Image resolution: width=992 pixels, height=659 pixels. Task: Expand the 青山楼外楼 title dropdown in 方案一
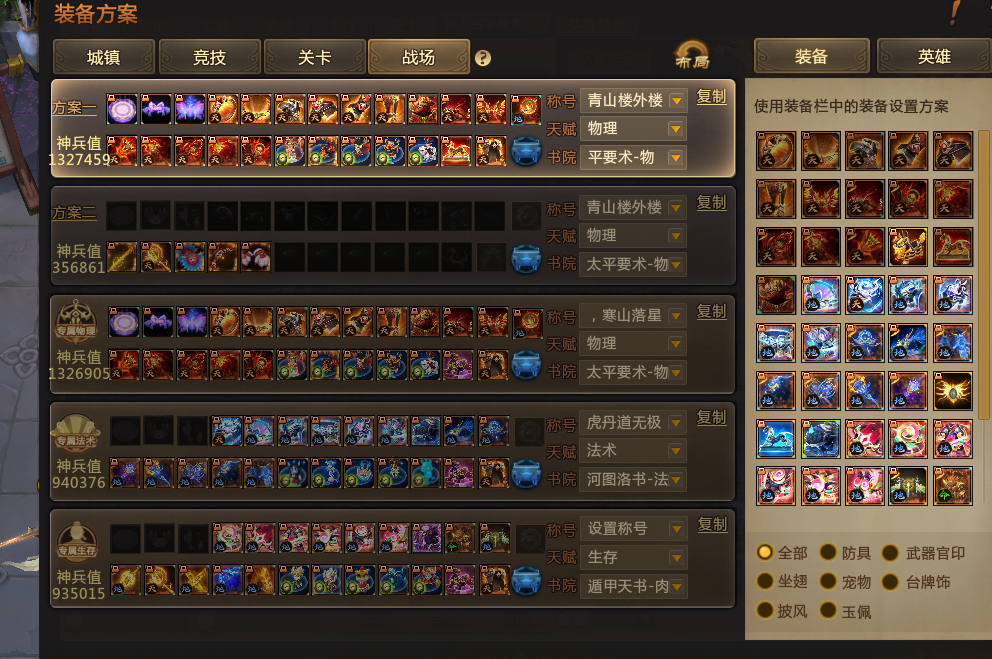pyautogui.click(x=633, y=101)
